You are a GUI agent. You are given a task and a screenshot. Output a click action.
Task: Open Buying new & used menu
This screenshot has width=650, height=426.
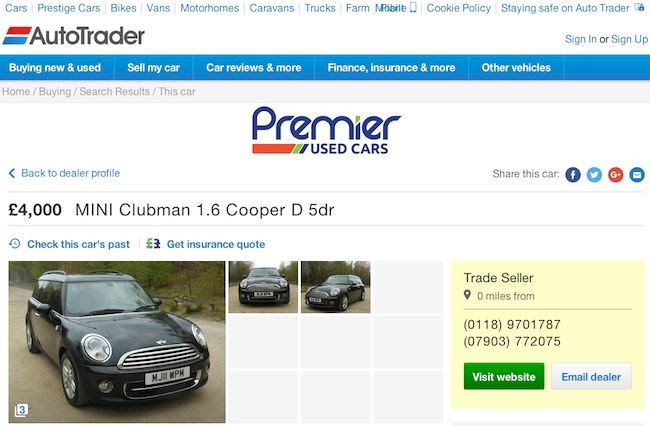pos(55,68)
